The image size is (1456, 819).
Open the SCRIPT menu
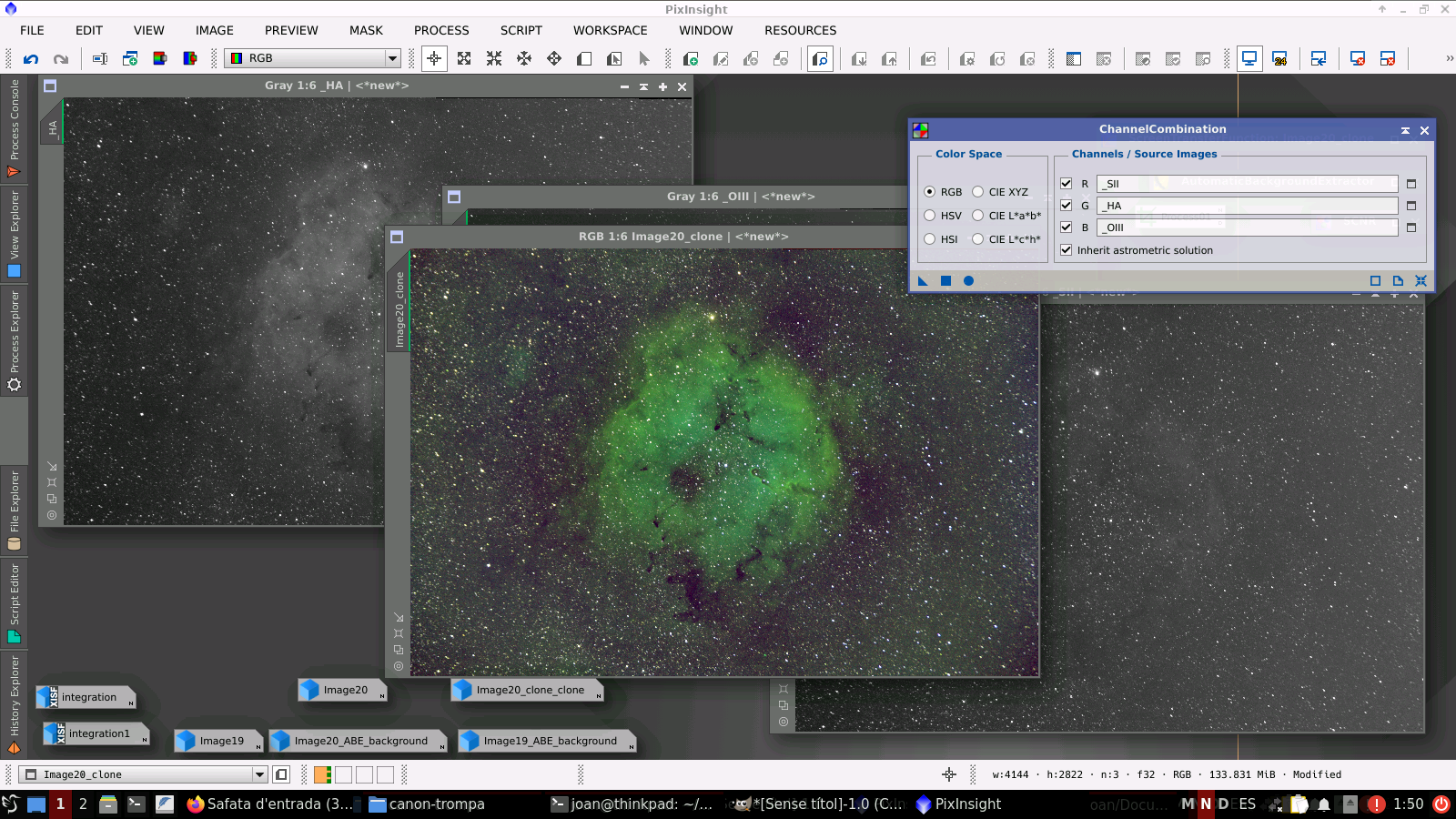tap(521, 30)
